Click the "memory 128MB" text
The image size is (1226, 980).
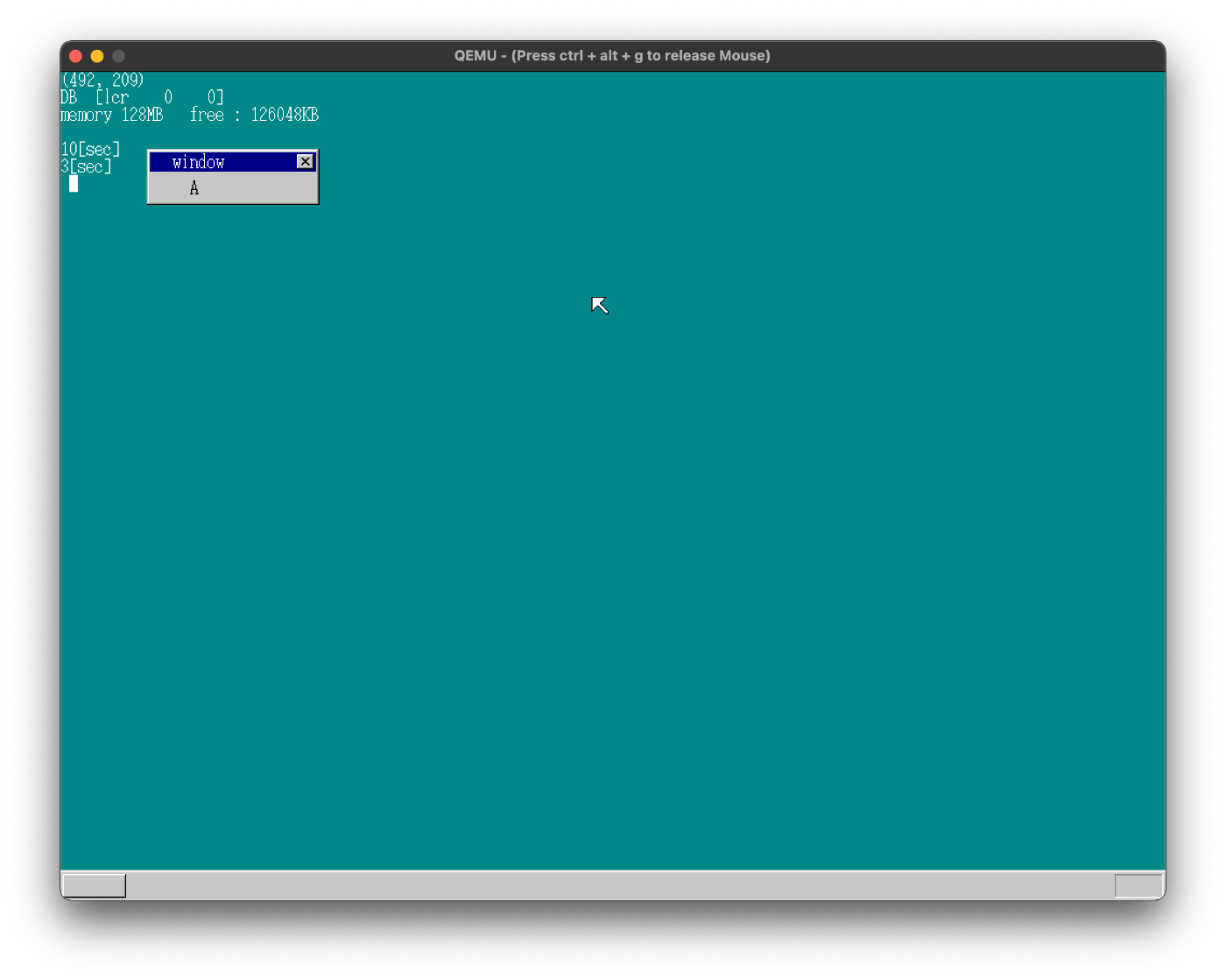tap(112, 115)
